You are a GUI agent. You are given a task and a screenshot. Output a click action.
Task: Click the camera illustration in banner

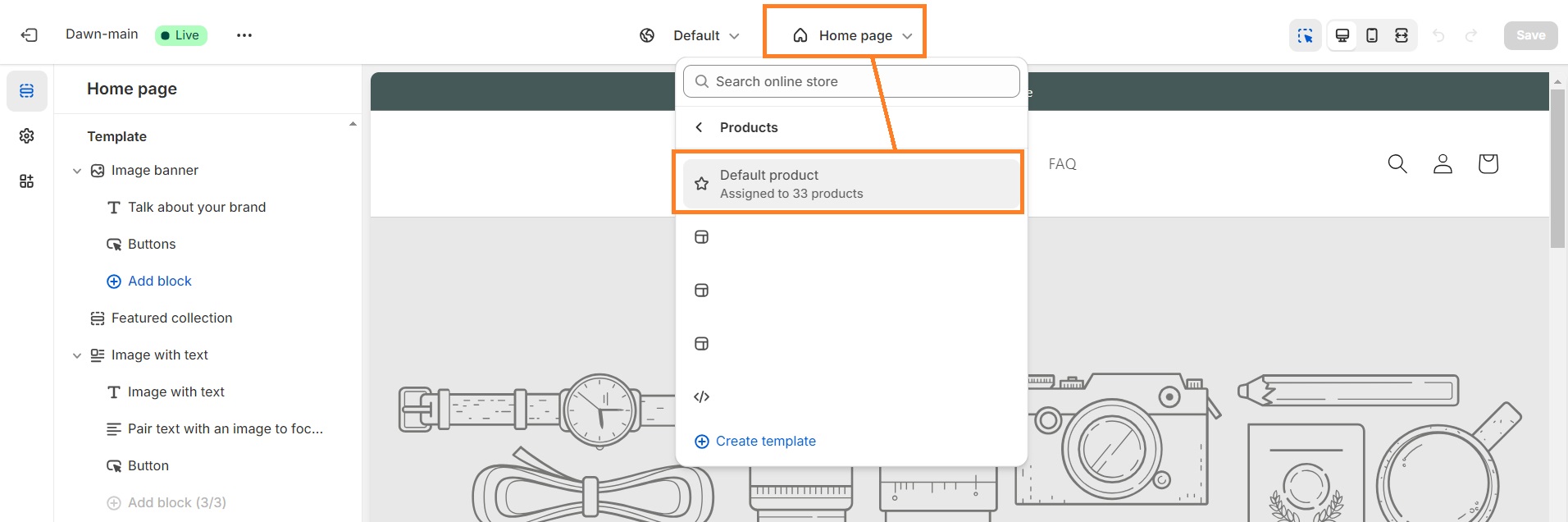pos(1117,439)
